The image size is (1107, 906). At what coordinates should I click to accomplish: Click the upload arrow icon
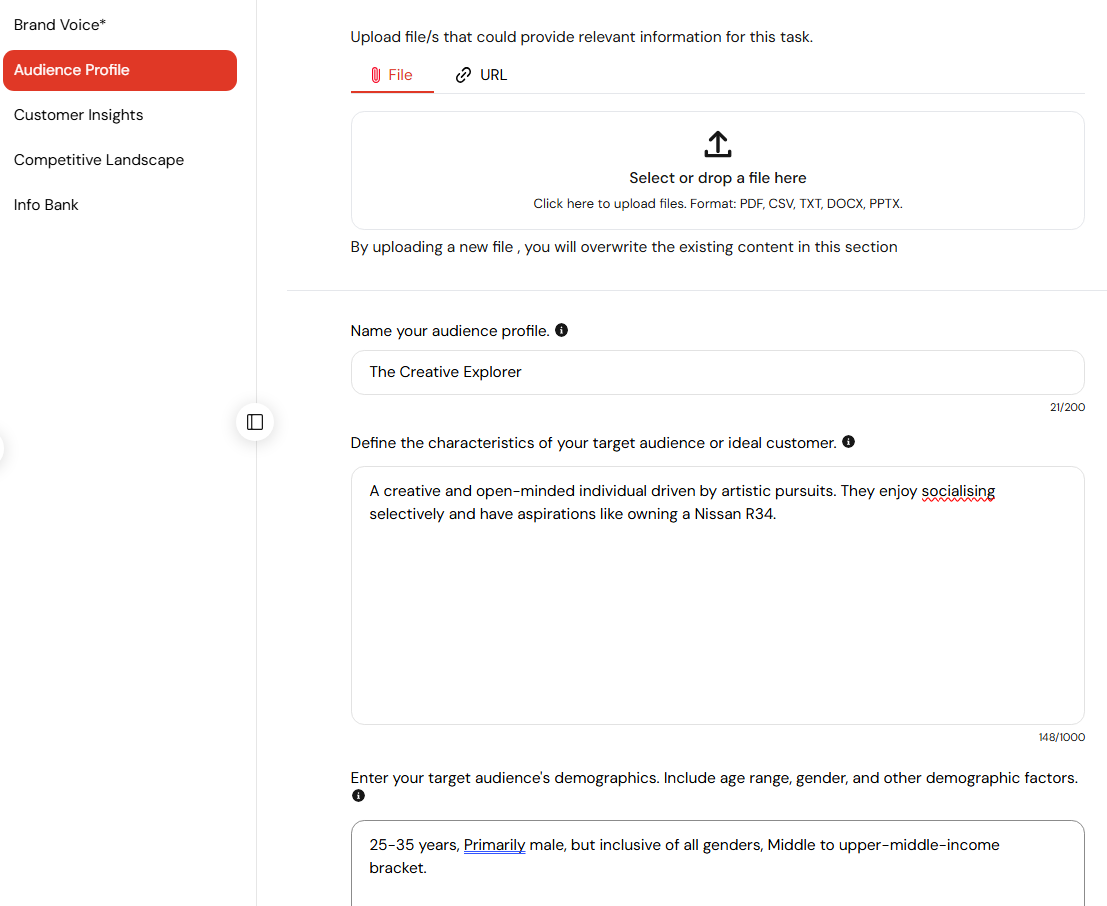(717, 144)
